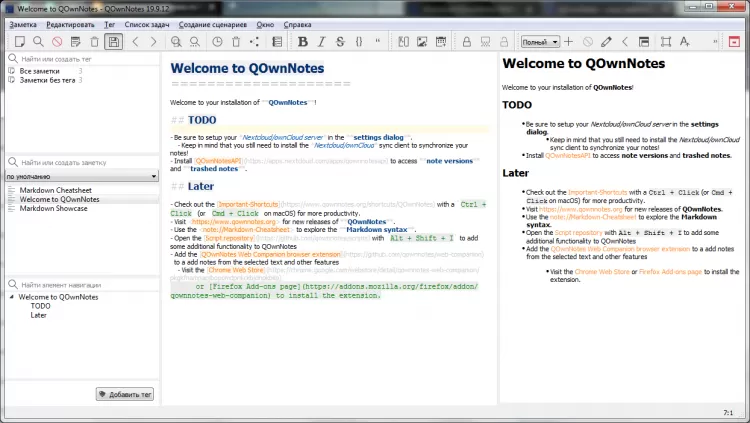
Task: Click the new note icon in toolbar
Action: [x=19, y=42]
